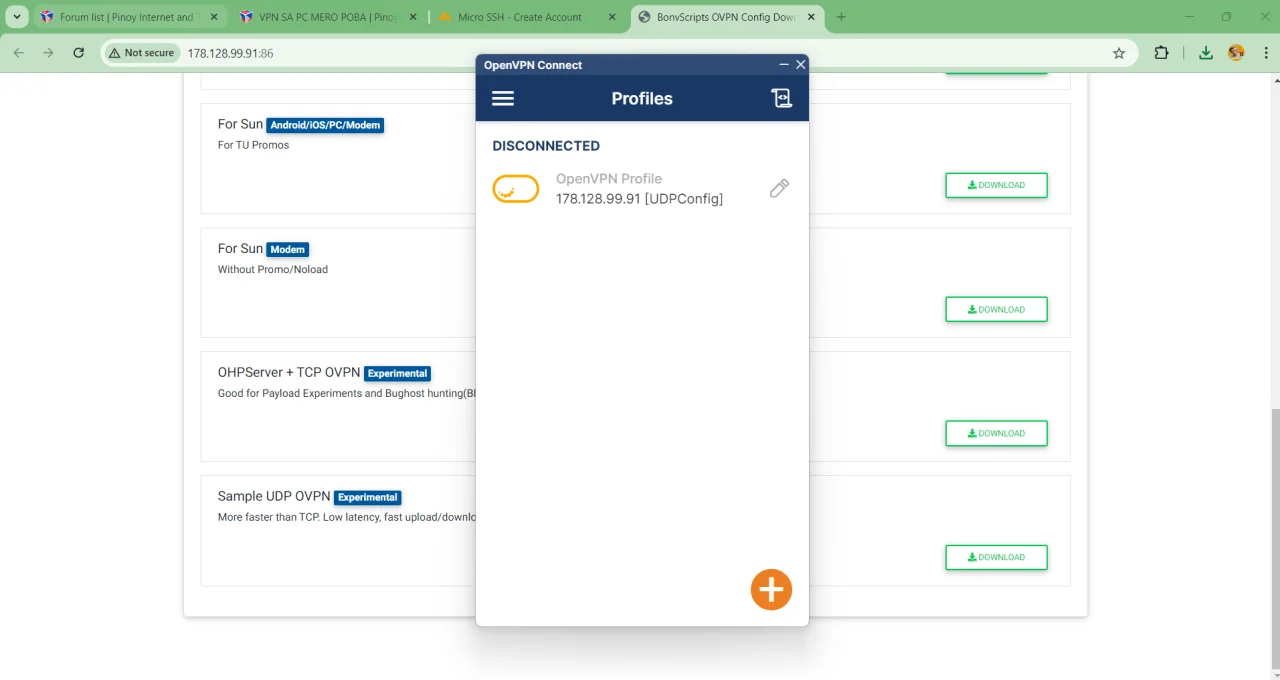Switch to the VPN SA PC MERO POBA tab

328,17
